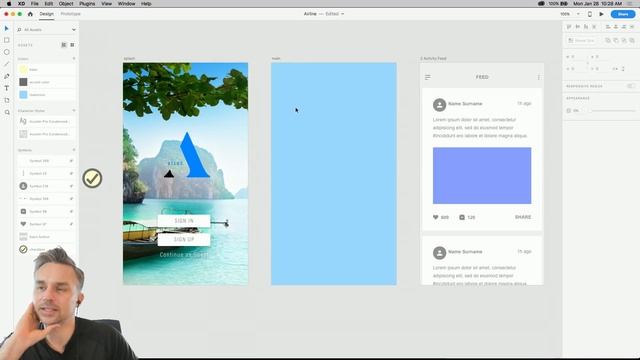Click SHARE on the first feed post

(x=523, y=217)
